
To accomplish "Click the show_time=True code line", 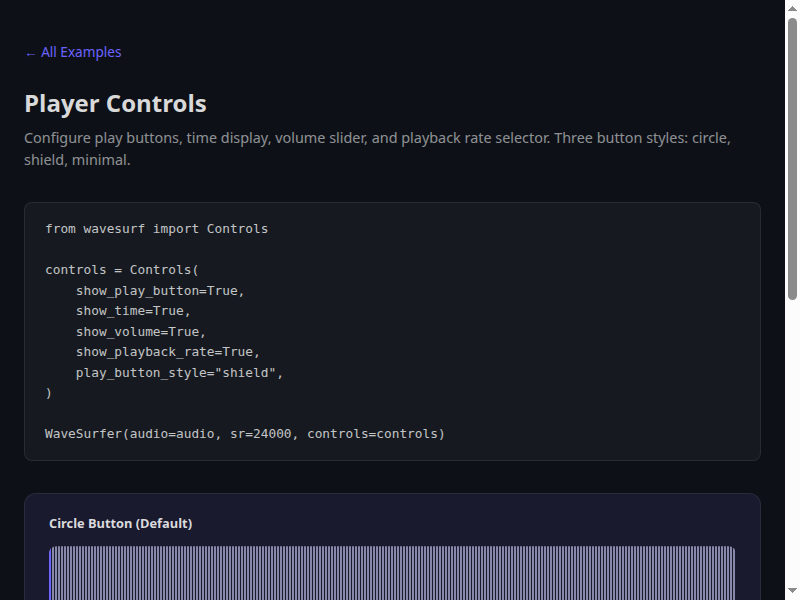I will pyautogui.click(x=133, y=311).
